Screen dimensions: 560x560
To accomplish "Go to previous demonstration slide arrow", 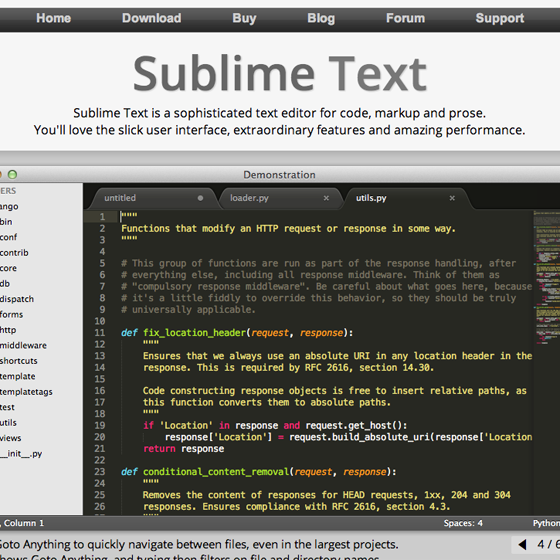I will [522, 545].
